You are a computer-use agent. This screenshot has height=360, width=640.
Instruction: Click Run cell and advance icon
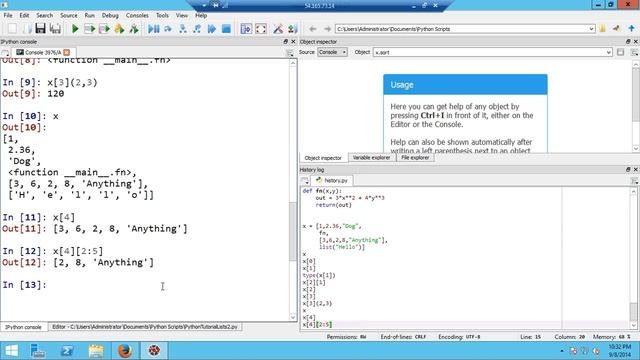pos(104,29)
